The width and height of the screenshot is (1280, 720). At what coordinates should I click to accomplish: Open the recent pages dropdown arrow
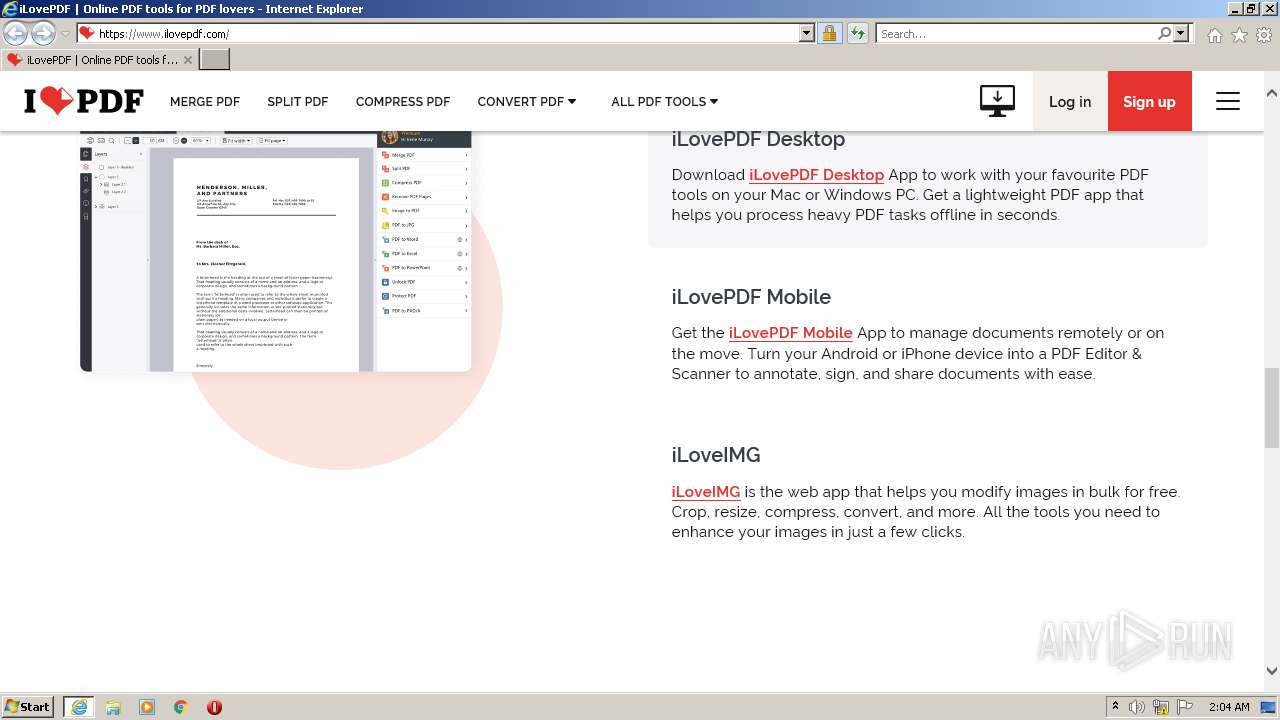(65, 34)
